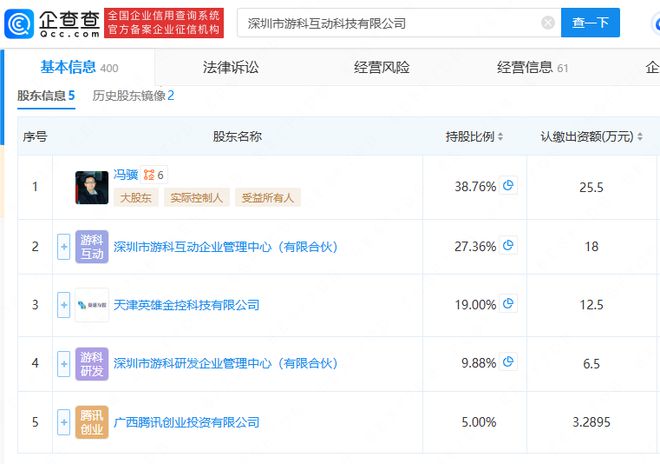Switch to 法律诉讼 tab
Viewport: 660px width, 464px height.
click(231, 68)
